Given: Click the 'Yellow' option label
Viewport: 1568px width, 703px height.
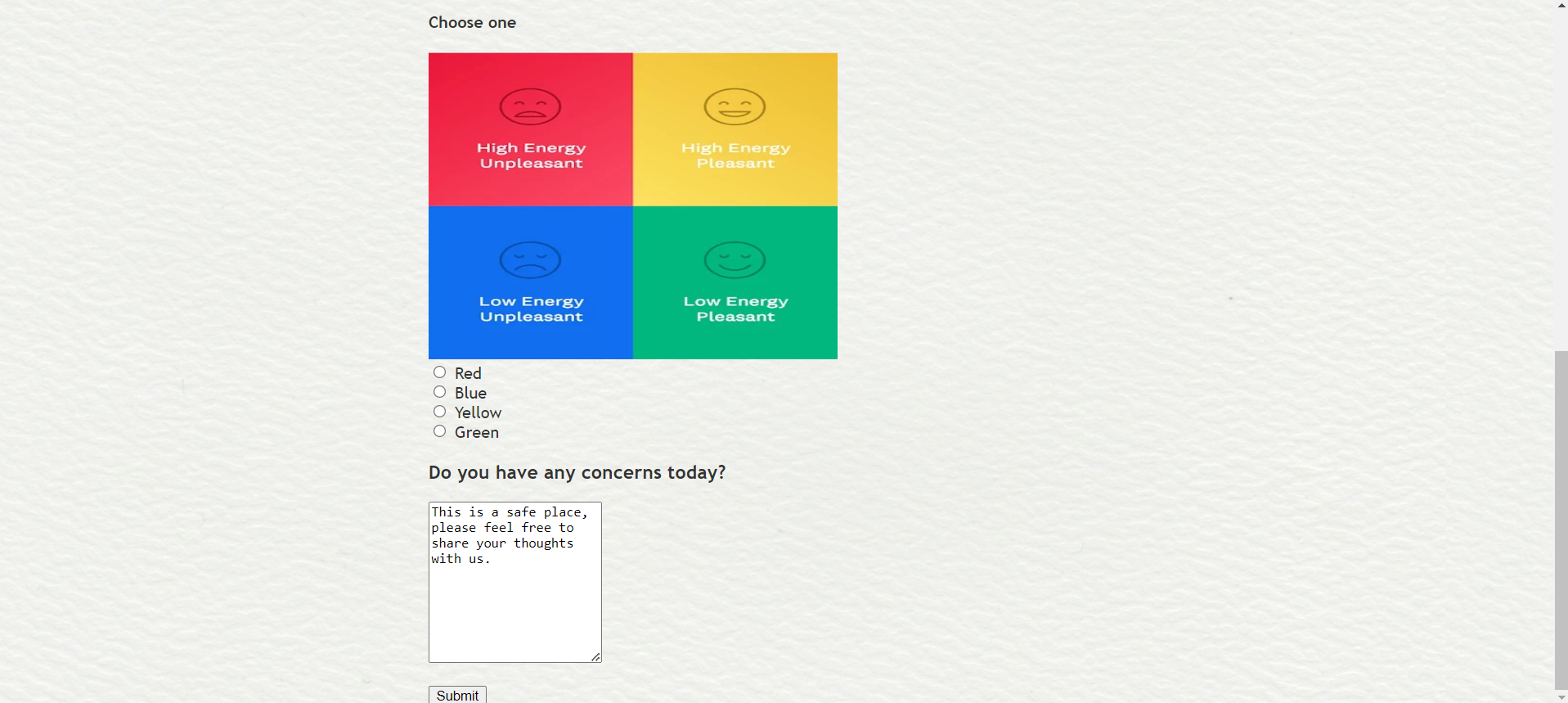Looking at the screenshot, I should coord(478,412).
